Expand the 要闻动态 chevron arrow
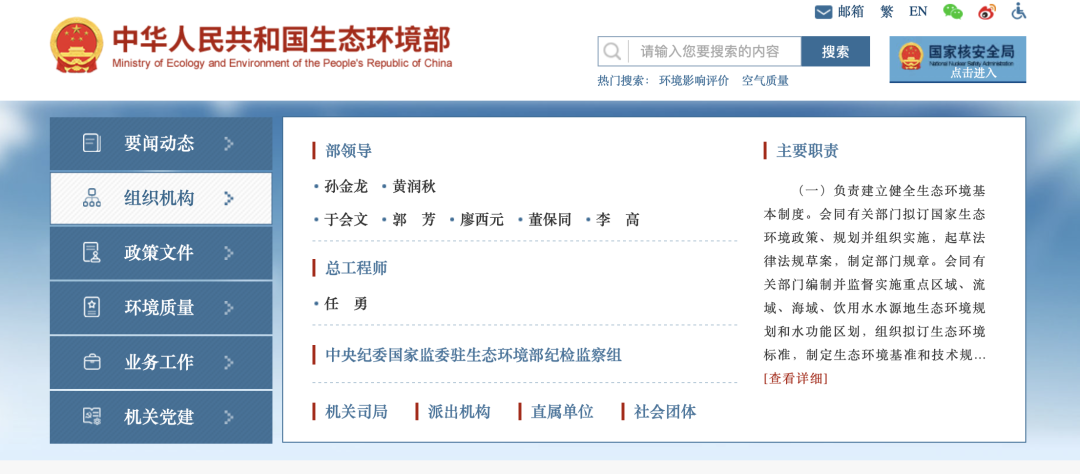The width and height of the screenshot is (1080, 474). tap(229, 143)
